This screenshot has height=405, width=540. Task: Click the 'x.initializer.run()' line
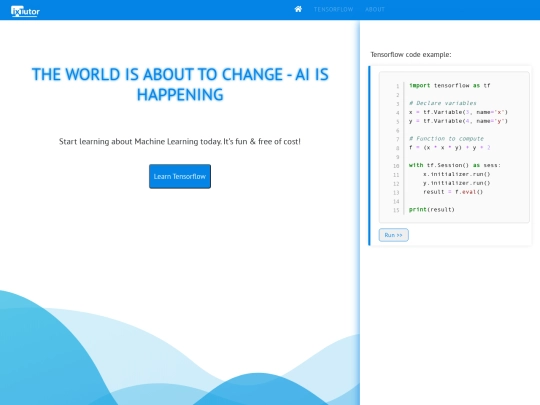coord(457,174)
